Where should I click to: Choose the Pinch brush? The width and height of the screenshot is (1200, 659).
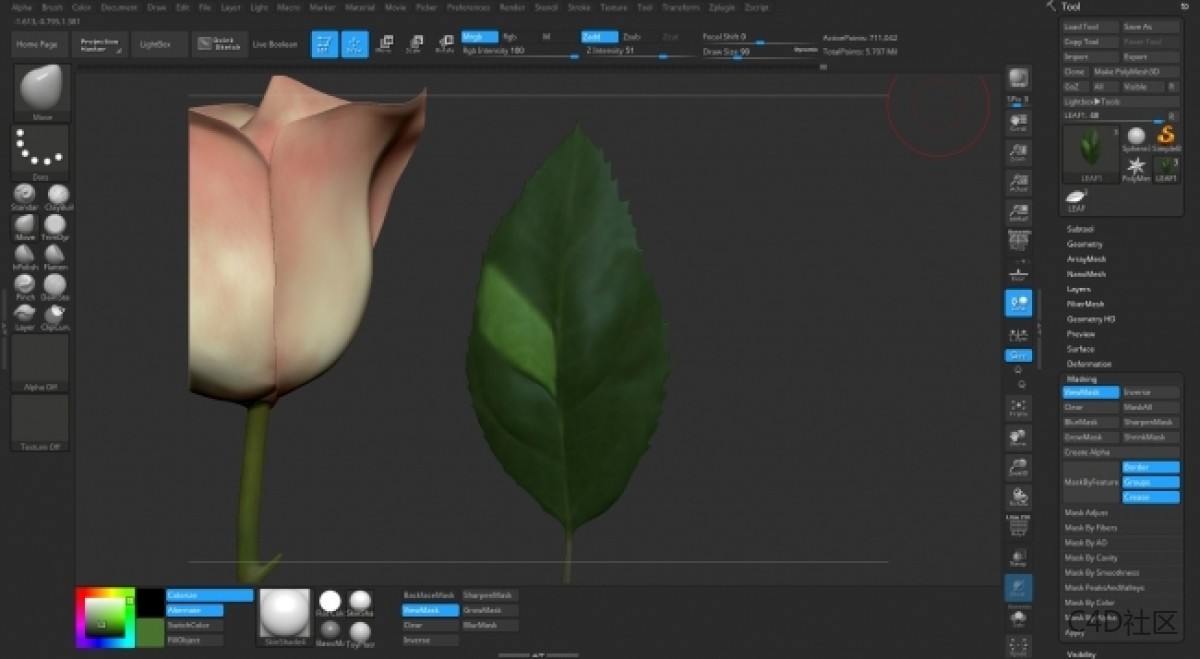(x=25, y=286)
